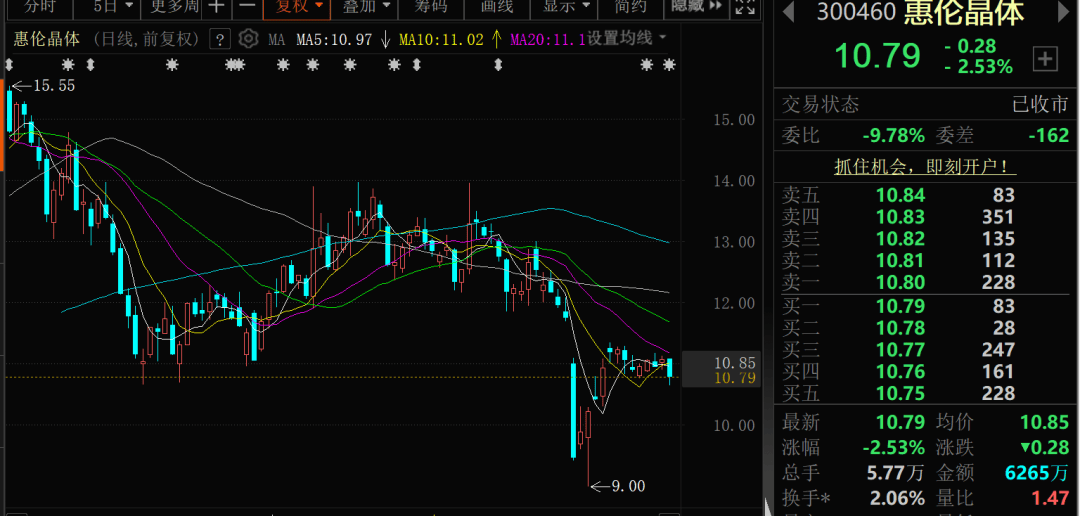Select the 卖一 10.80 ask price

(x=900, y=282)
